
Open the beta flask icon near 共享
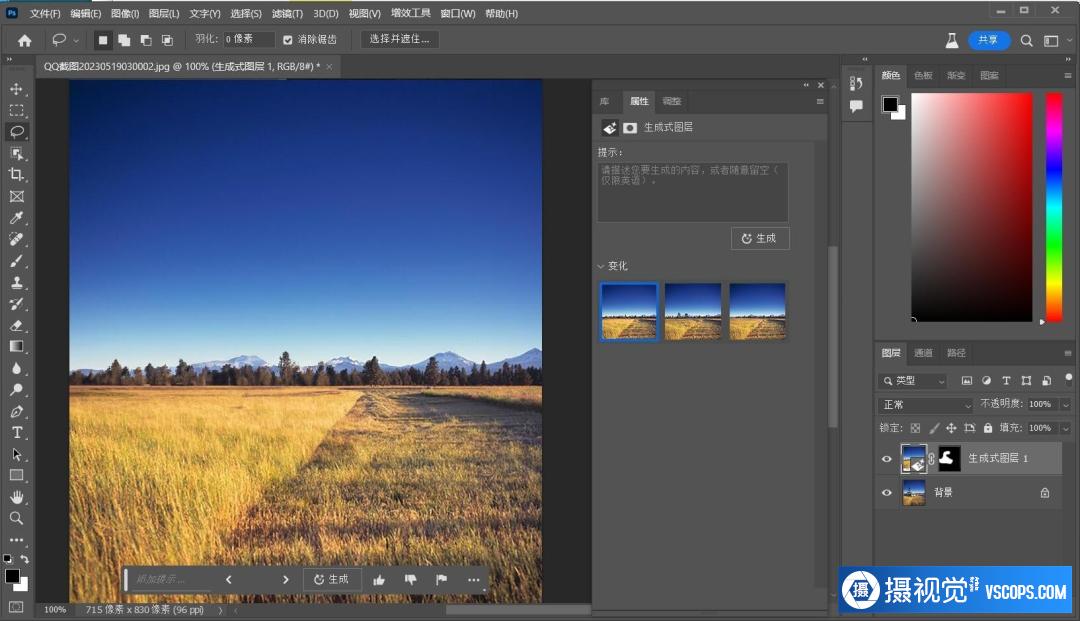pos(952,41)
